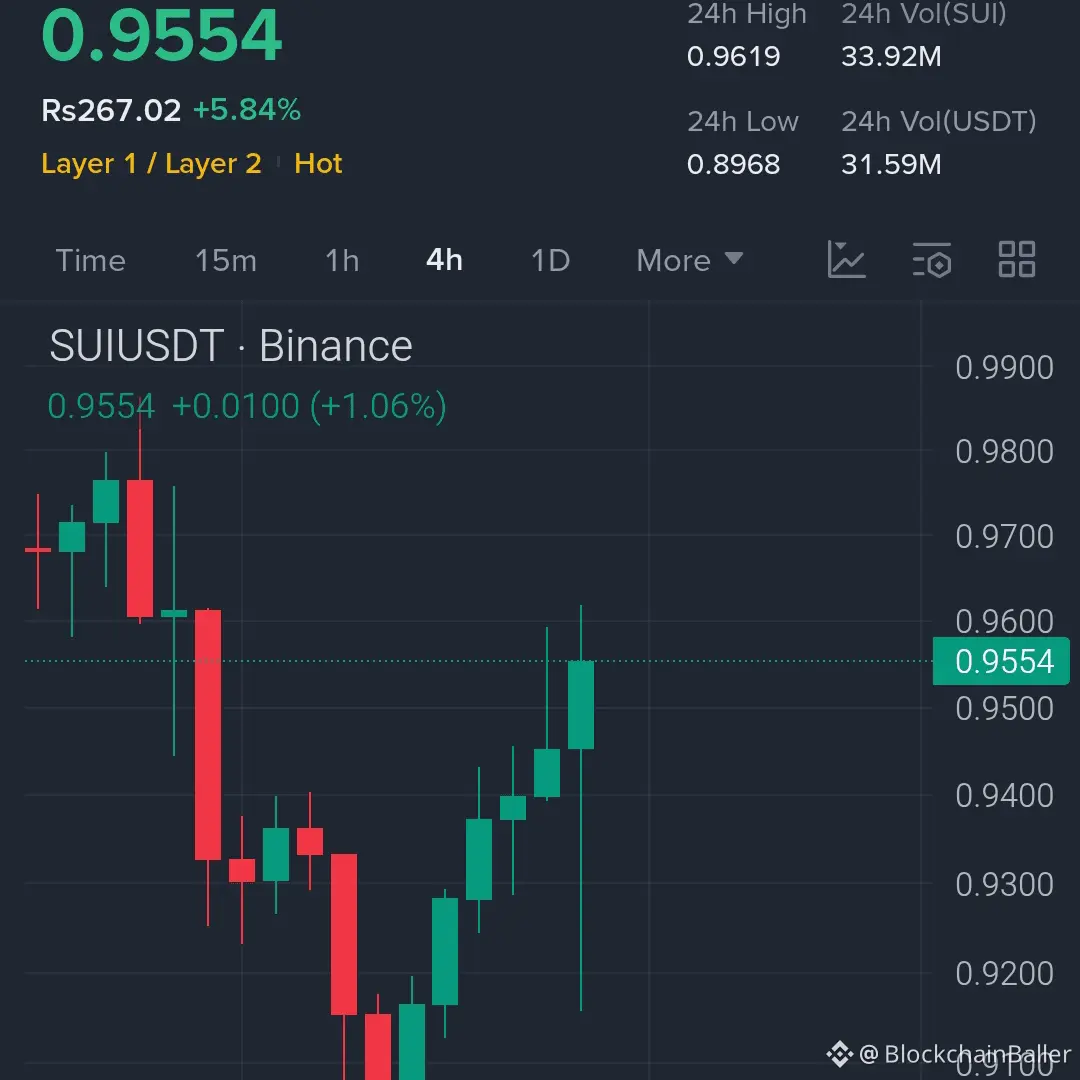Tap the large 0.9554 last price
Image resolution: width=1080 pixels, height=1080 pixels.
pos(162,36)
